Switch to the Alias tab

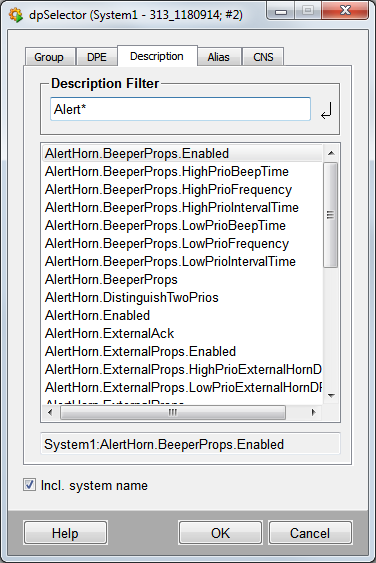point(218,57)
